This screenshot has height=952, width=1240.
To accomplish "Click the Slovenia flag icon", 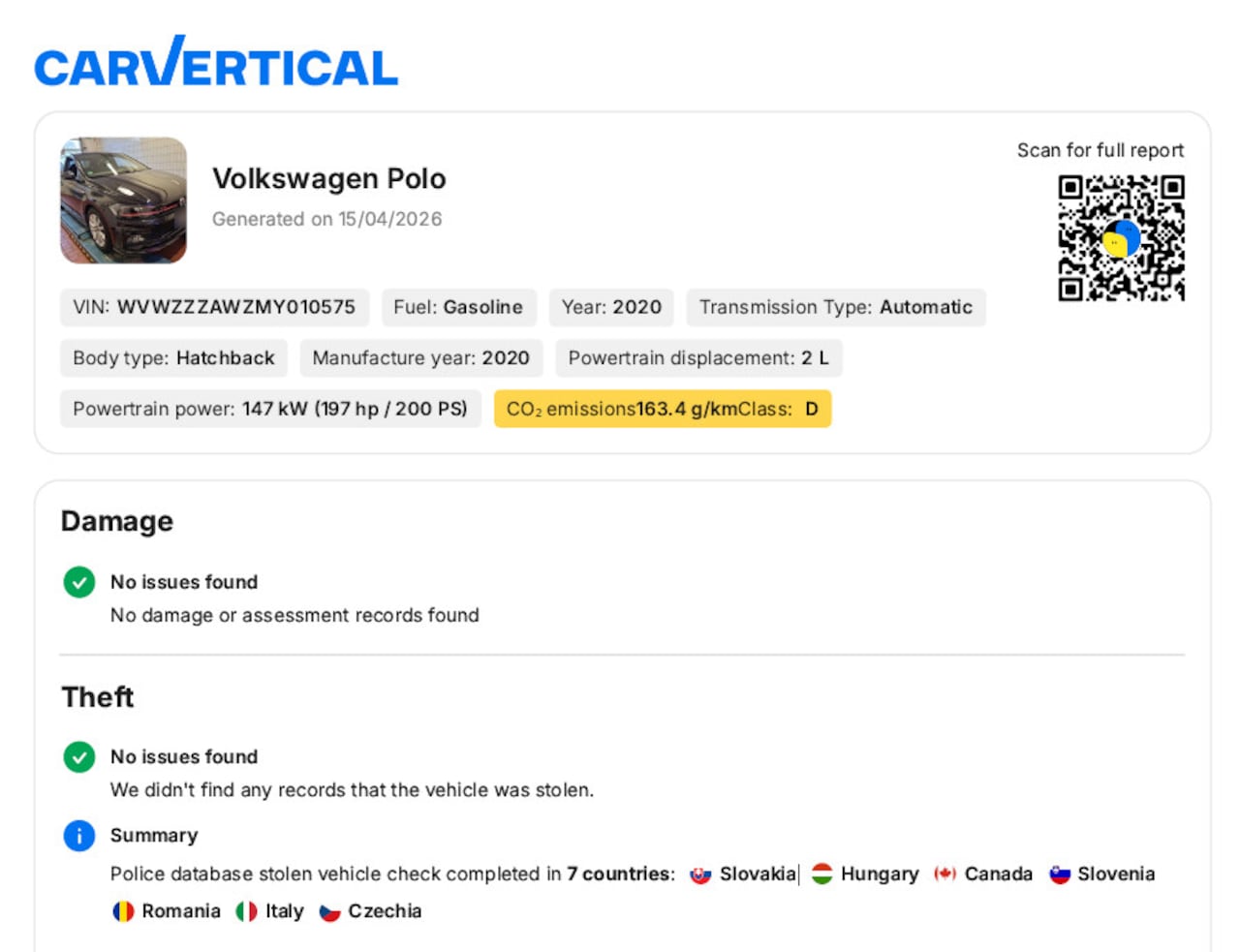I will pyautogui.click(x=1060, y=875).
